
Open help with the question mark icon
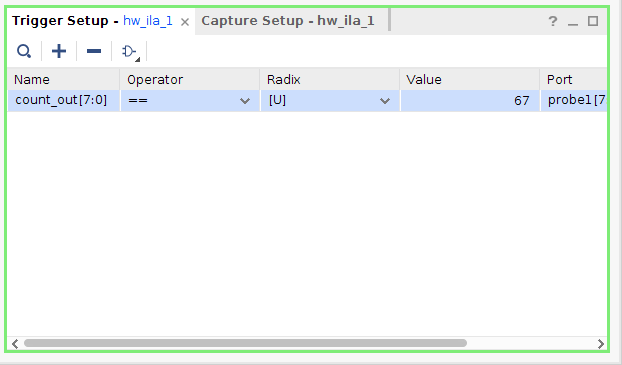(553, 21)
